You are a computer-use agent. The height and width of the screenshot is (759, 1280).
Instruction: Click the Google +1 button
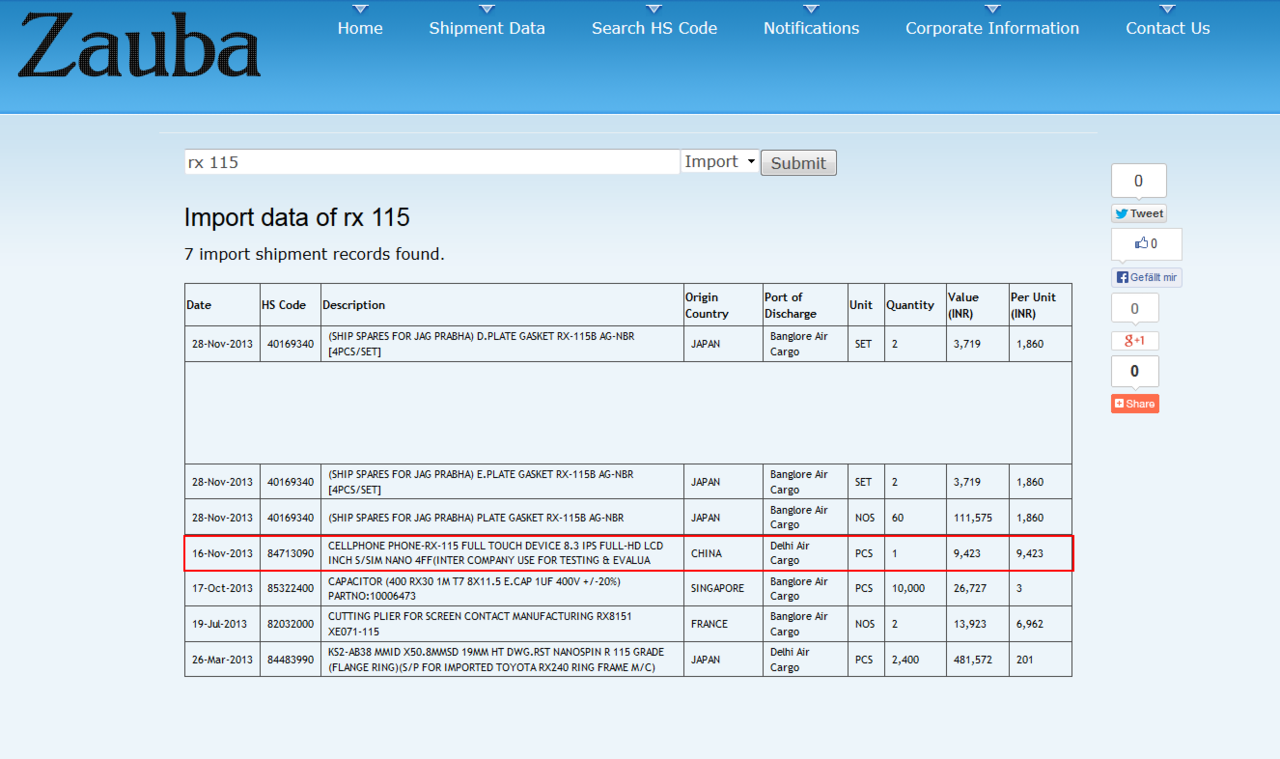point(1135,341)
